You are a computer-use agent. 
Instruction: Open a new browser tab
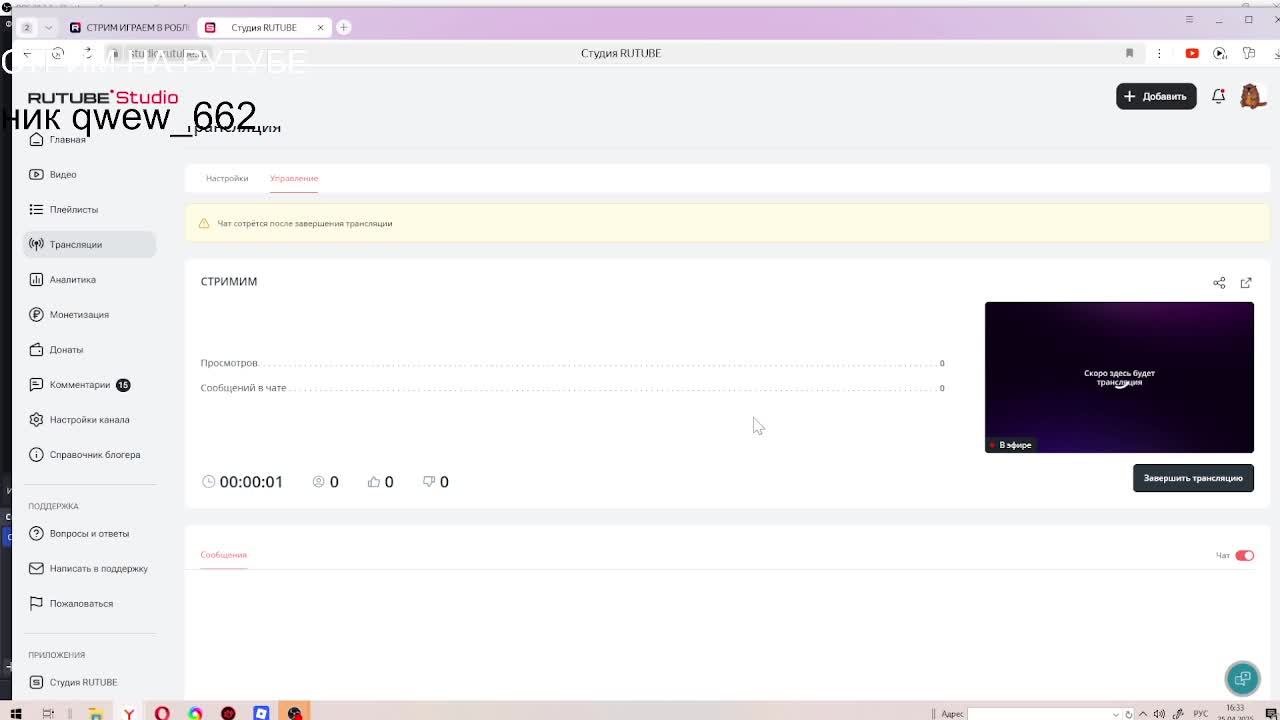(343, 27)
